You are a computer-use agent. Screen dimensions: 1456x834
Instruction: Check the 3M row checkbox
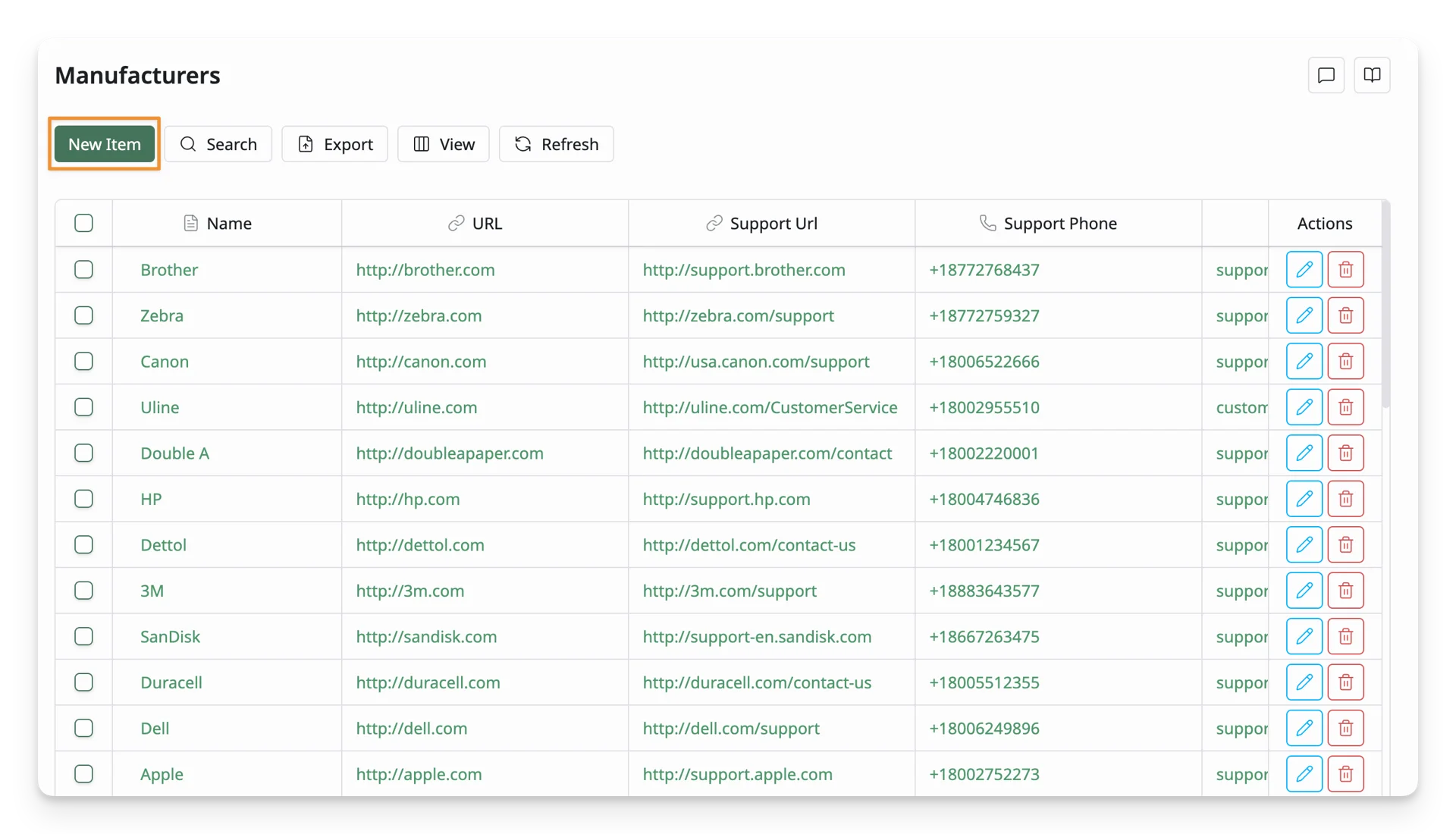[83, 591]
